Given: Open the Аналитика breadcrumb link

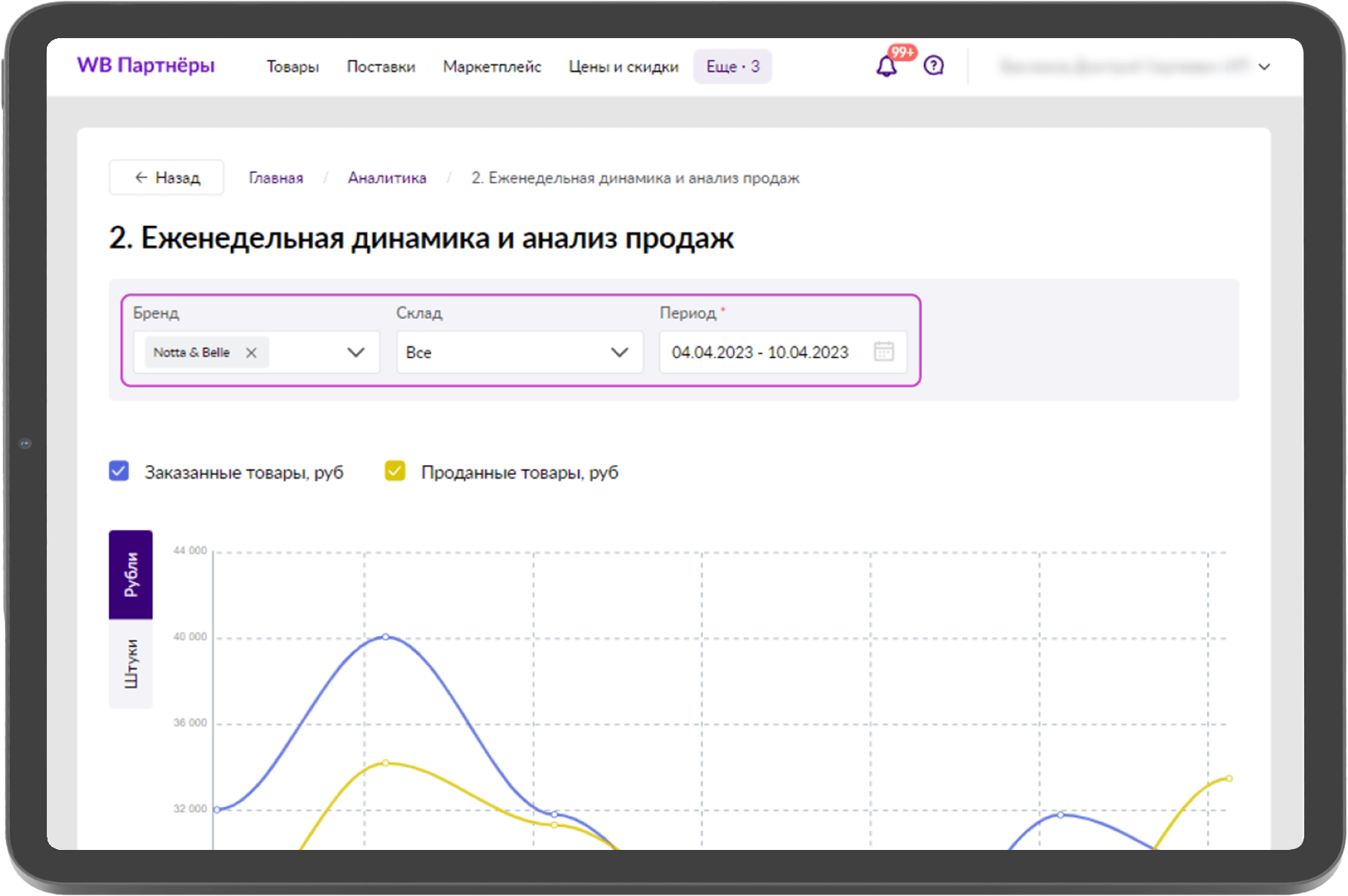Looking at the screenshot, I should [x=387, y=177].
